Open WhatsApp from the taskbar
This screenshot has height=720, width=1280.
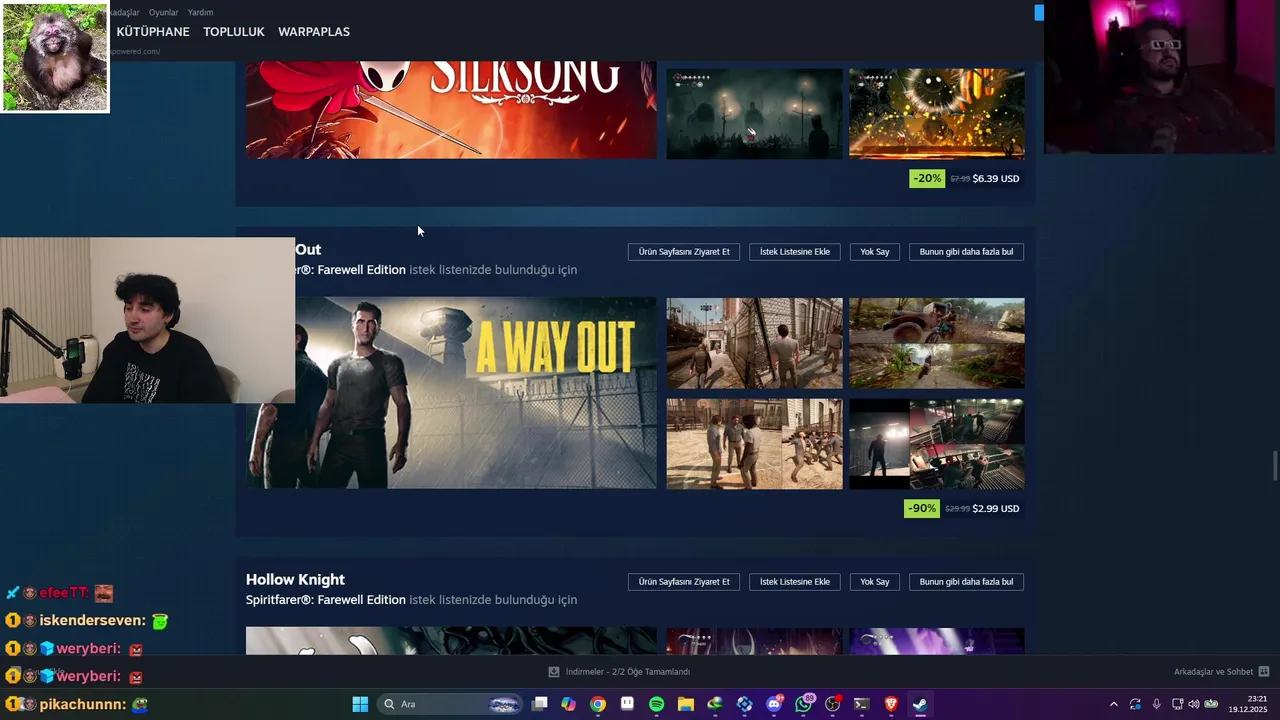coord(803,704)
